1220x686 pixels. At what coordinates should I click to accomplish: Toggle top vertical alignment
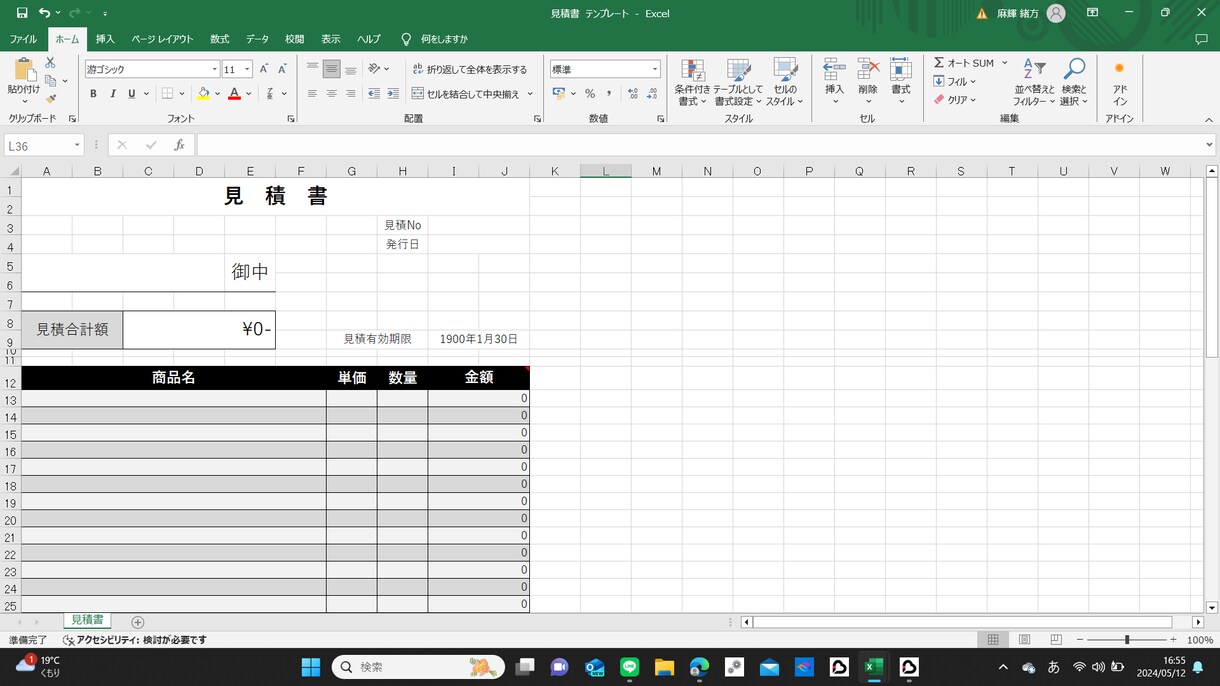(x=312, y=69)
